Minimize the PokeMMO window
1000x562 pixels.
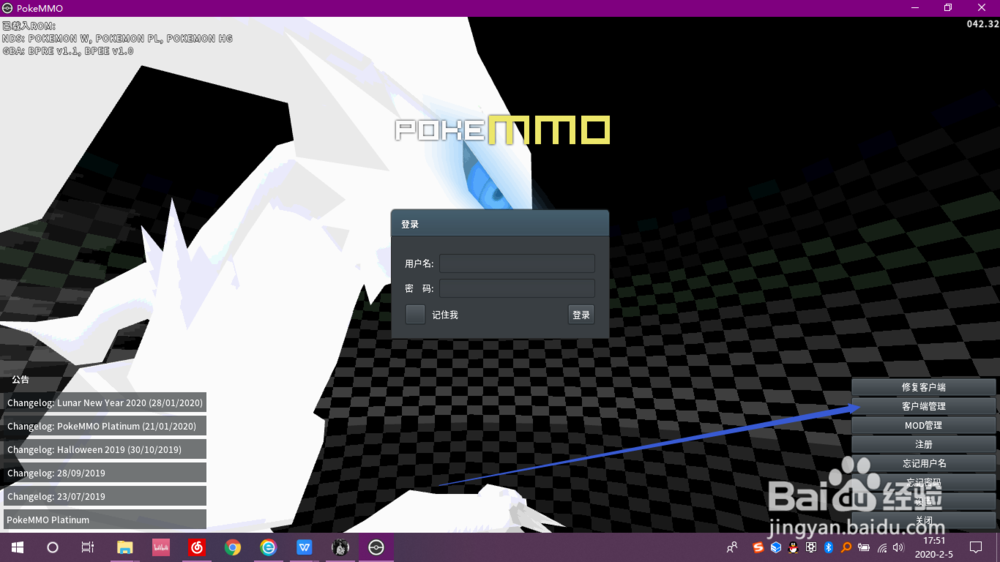coord(915,8)
